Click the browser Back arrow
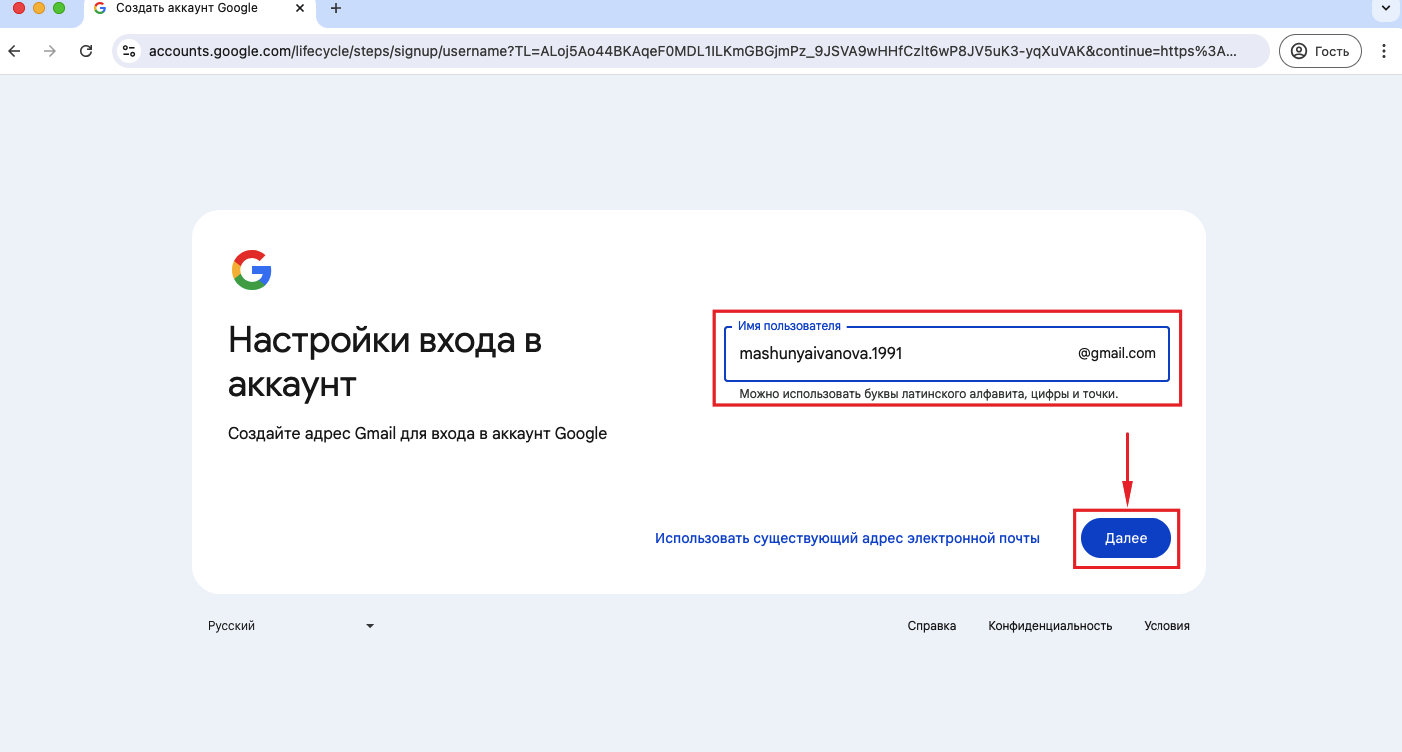The height and width of the screenshot is (752, 1402). (15, 51)
